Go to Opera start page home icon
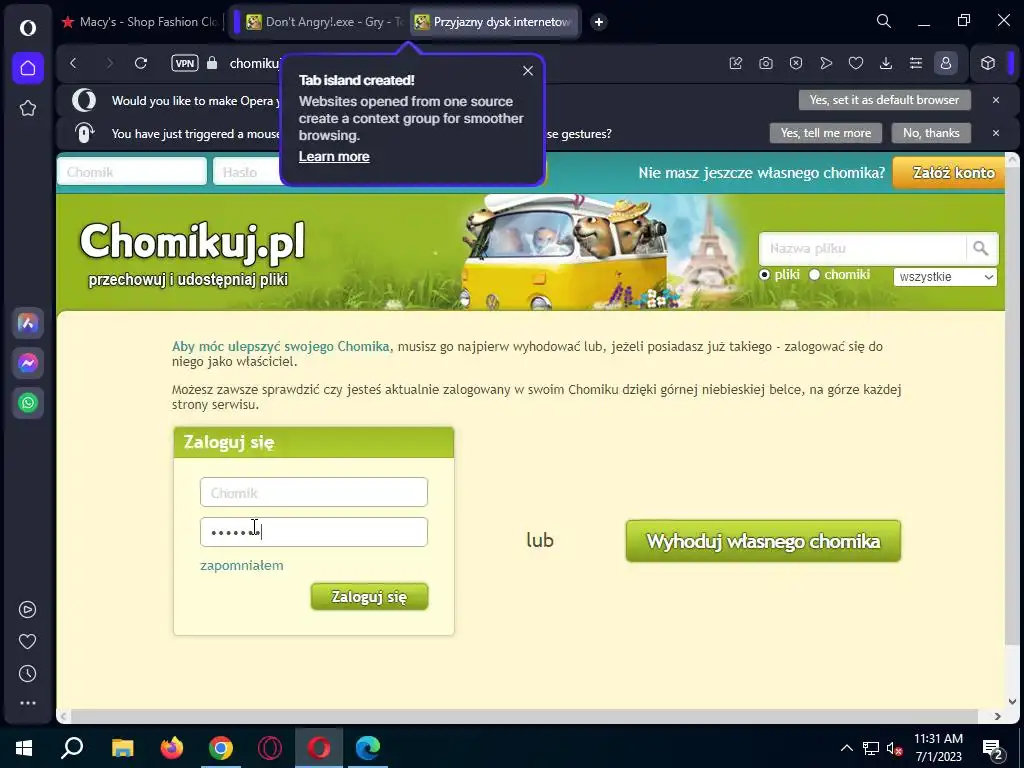The height and width of the screenshot is (768, 1024). [27, 68]
